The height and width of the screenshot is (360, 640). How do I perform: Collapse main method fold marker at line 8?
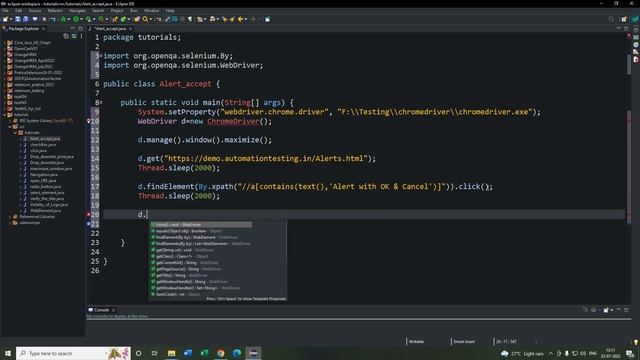pos(101,102)
